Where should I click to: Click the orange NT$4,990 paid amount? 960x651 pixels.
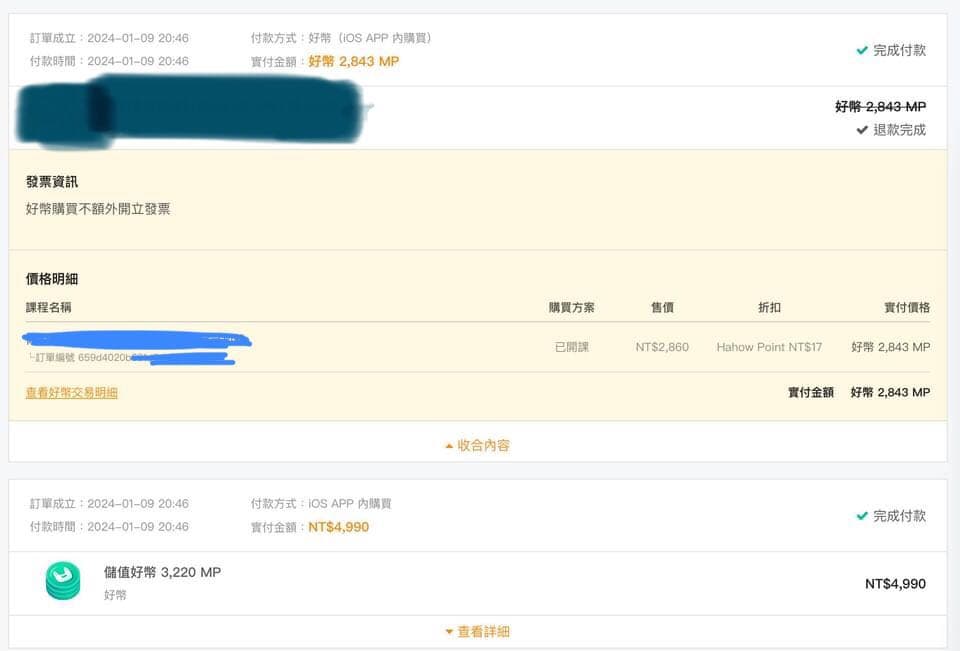tap(339, 527)
